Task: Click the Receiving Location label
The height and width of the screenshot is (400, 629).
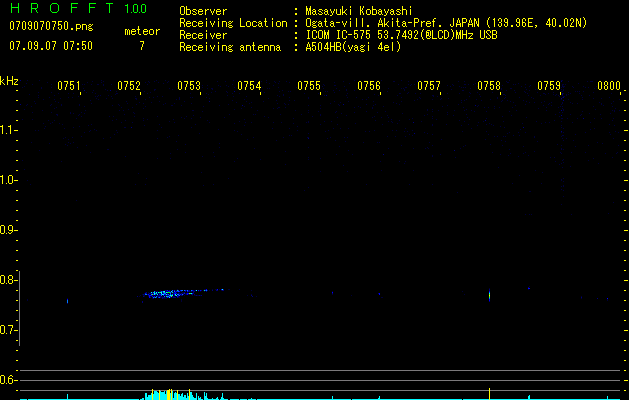Action: [x=233, y=23]
